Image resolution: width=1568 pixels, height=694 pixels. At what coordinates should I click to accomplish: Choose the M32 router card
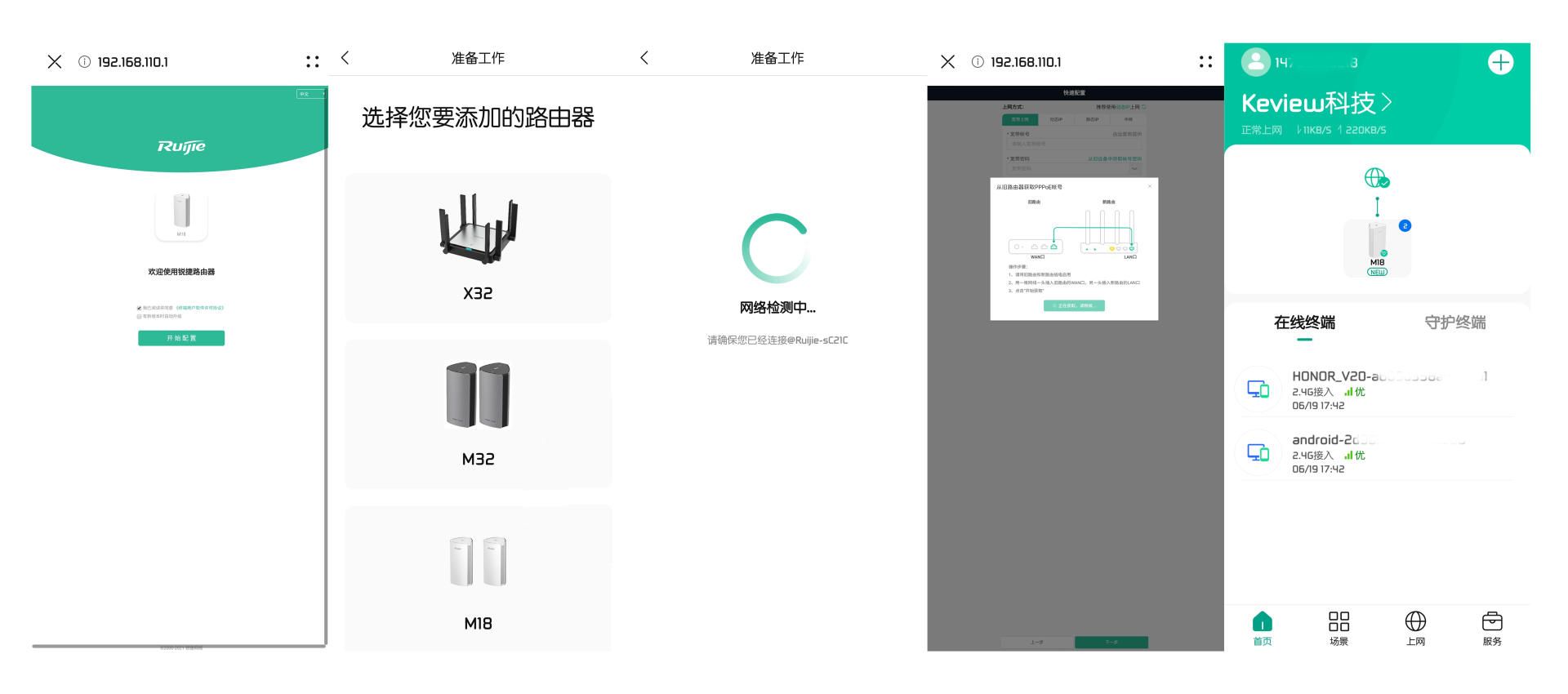click(478, 414)
